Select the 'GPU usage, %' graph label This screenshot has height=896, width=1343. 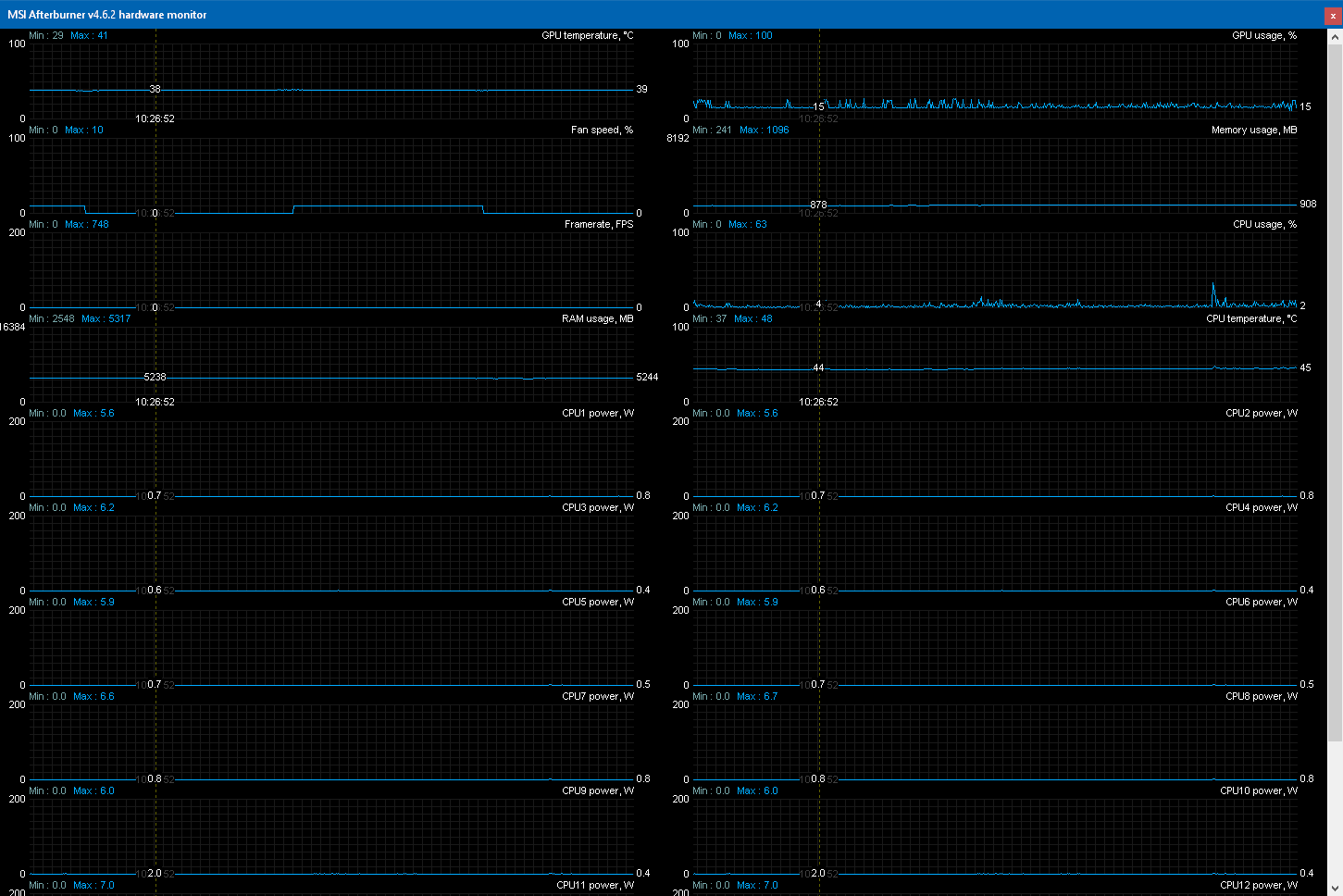pos(1264,36)
